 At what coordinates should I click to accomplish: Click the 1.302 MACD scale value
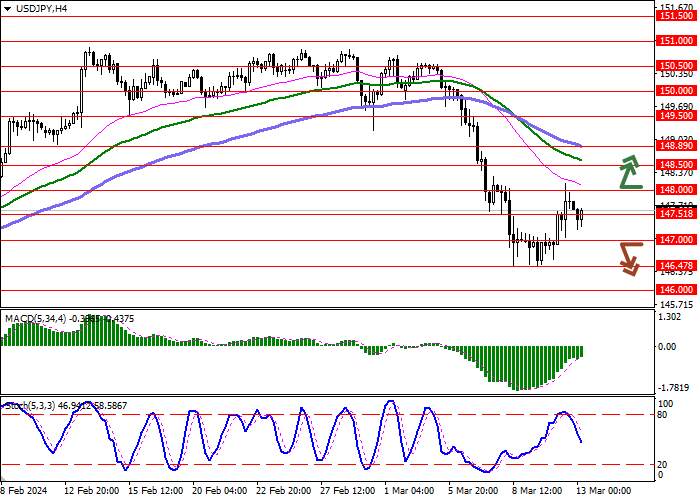671,317
